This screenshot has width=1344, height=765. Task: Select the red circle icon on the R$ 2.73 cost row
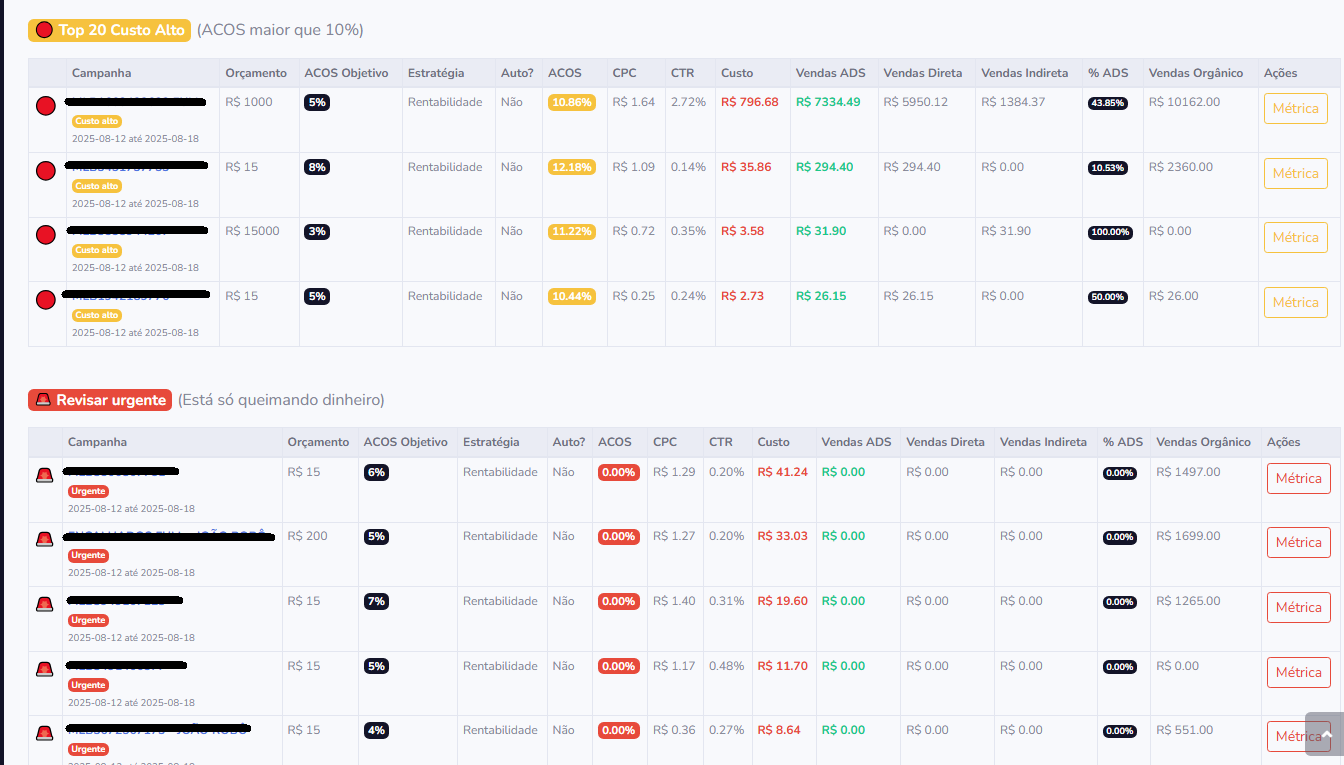(x=45, y=300)
